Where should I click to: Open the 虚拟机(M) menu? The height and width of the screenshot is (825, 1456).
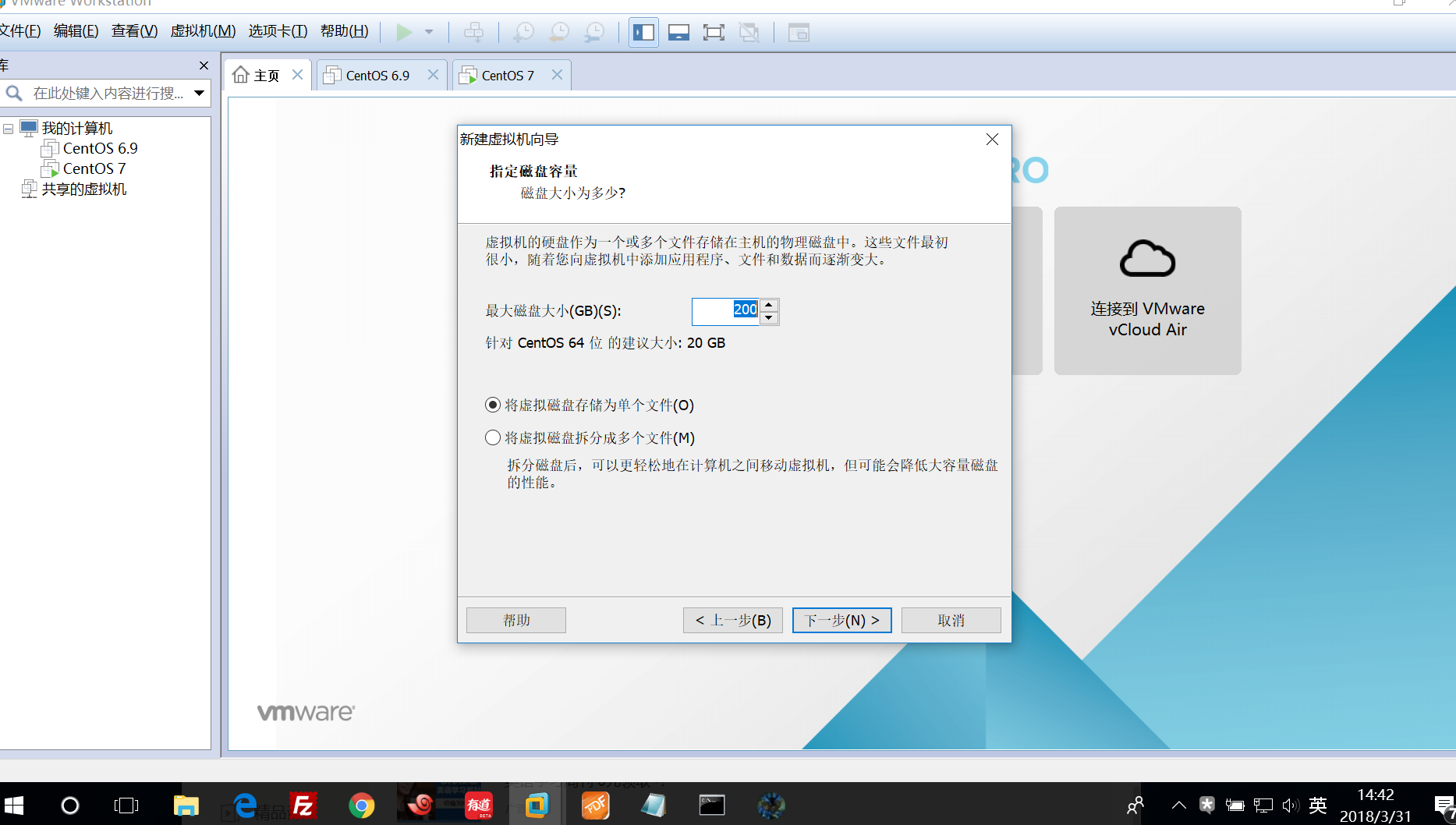pos(203,31)
